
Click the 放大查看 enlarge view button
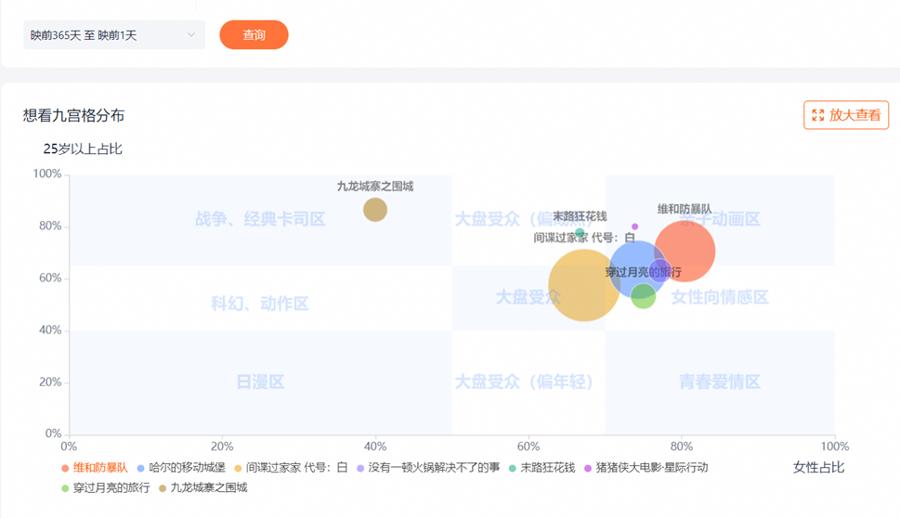click(x=846, y=115)
